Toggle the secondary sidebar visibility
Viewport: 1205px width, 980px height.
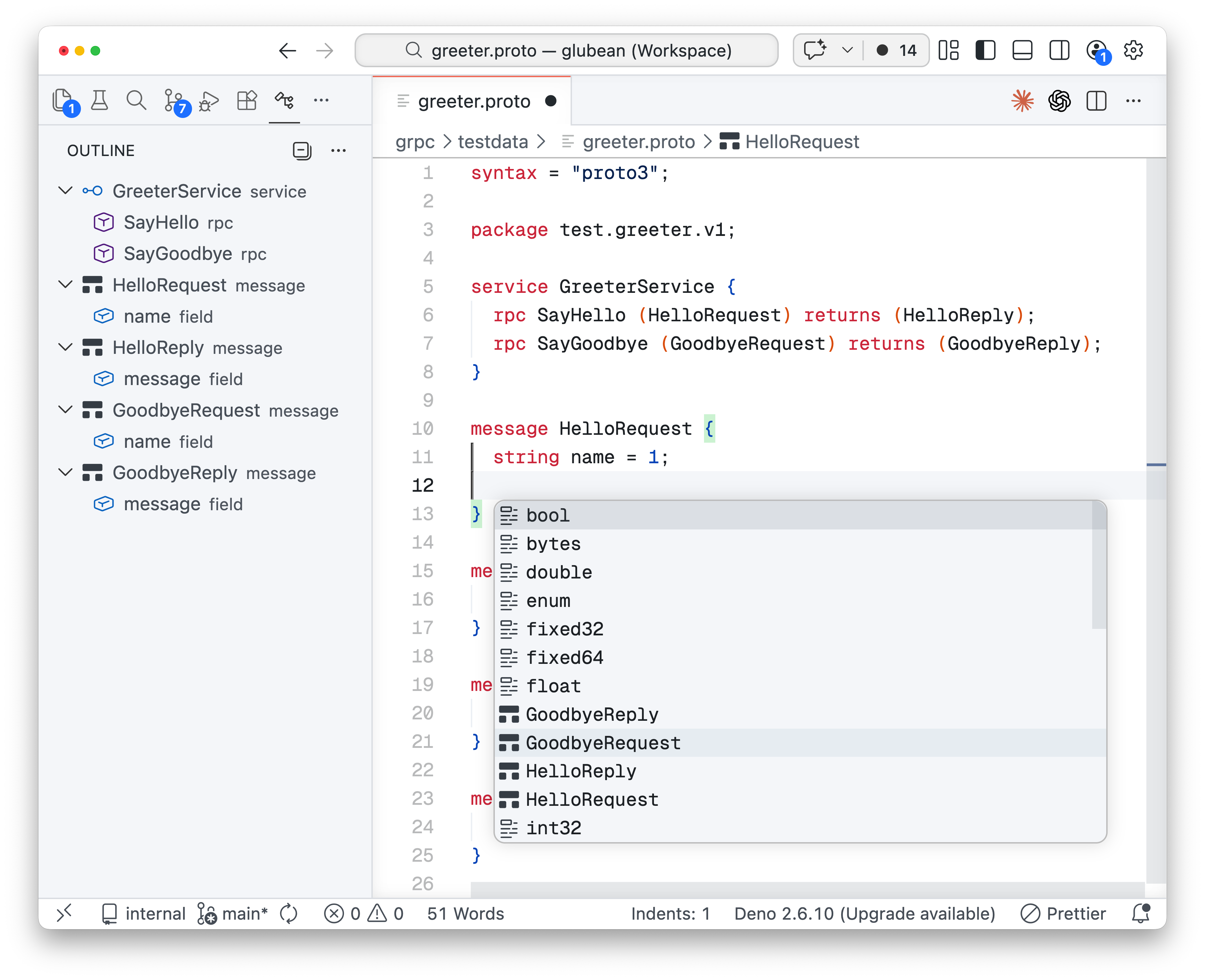click(1059, 50)
